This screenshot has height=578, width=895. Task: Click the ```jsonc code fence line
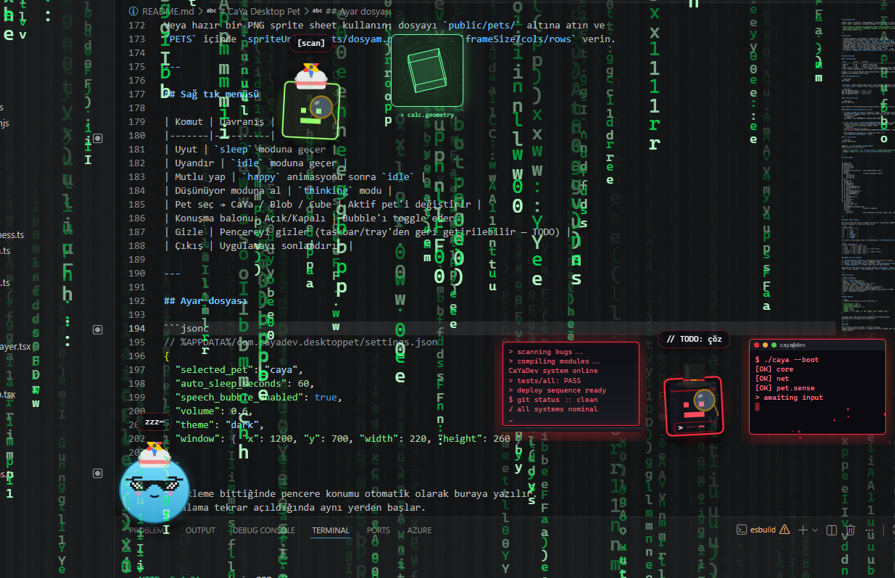pos(187,328)
